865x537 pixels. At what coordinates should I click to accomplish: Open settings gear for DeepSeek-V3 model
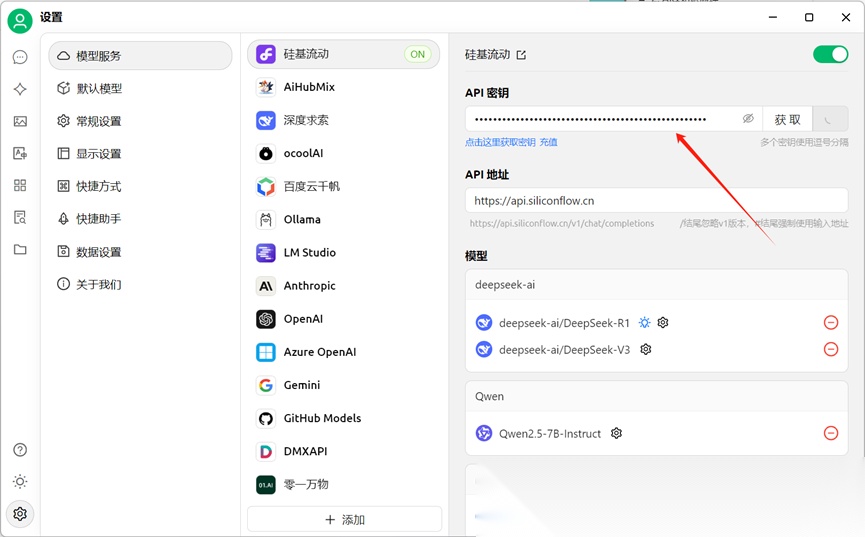click(645, 349)
